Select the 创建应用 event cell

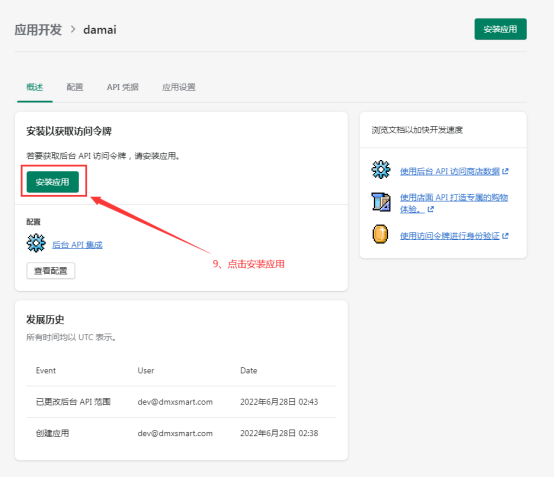52,433
